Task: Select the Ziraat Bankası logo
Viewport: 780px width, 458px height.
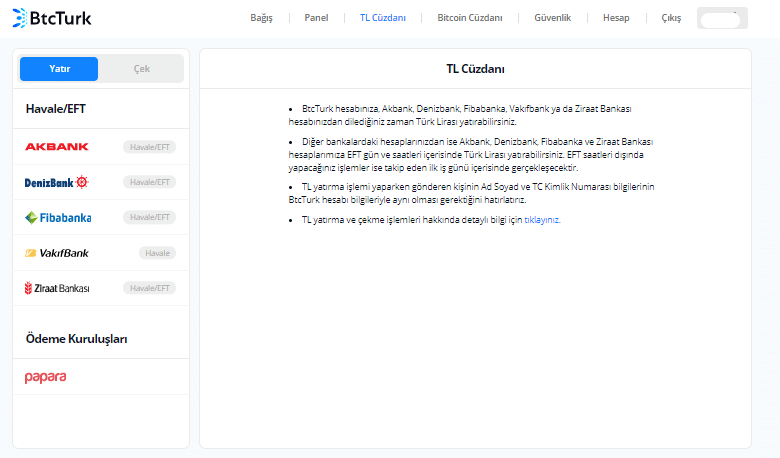Action: (x=57, y=288)
